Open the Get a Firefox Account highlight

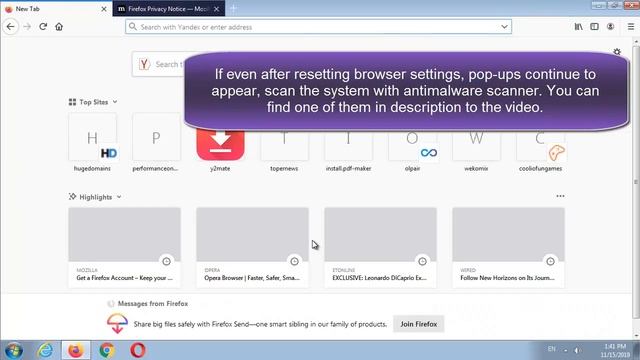(x=124, y=247)
